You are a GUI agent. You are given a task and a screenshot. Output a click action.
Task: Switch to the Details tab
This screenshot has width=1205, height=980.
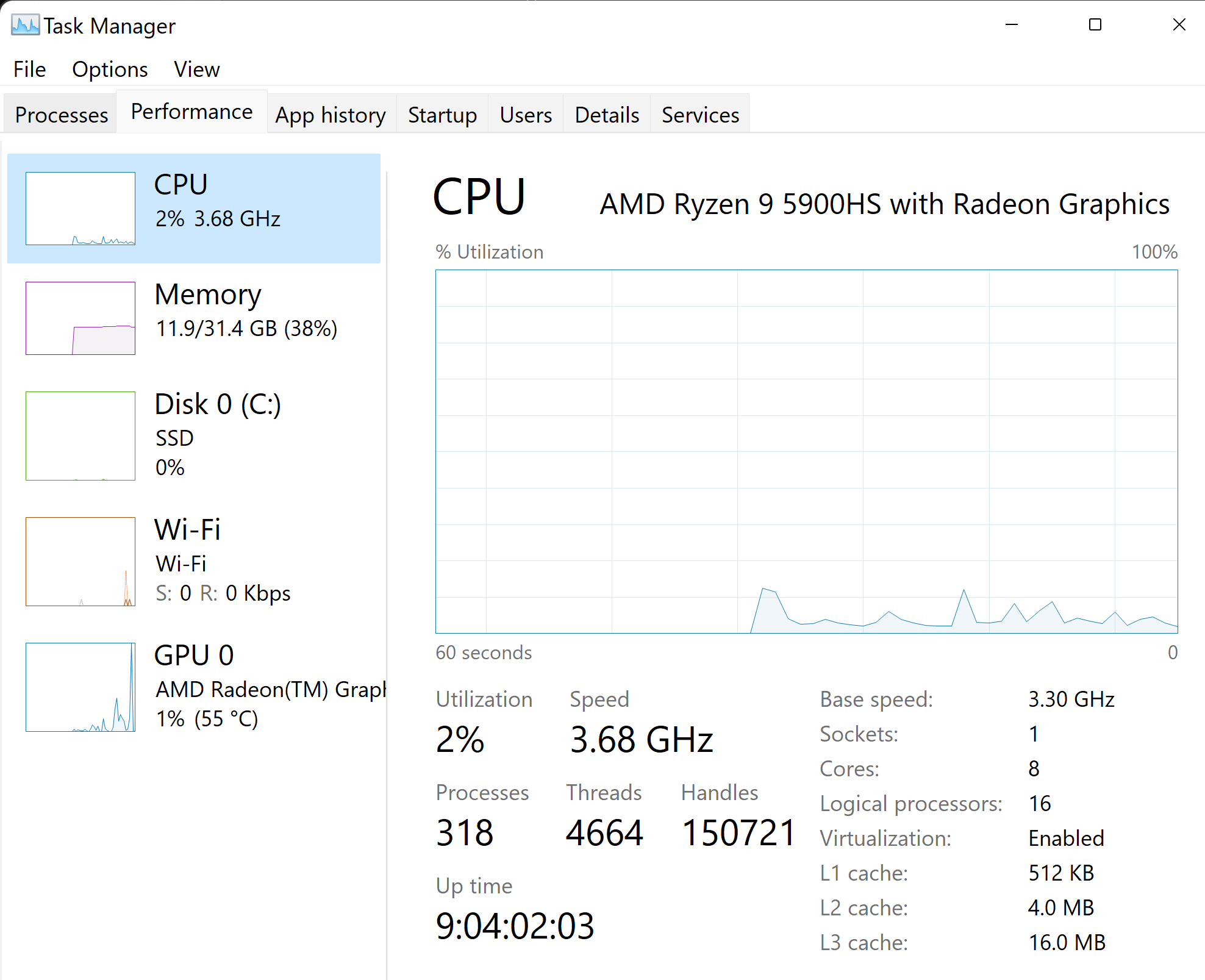coord(607,115)
